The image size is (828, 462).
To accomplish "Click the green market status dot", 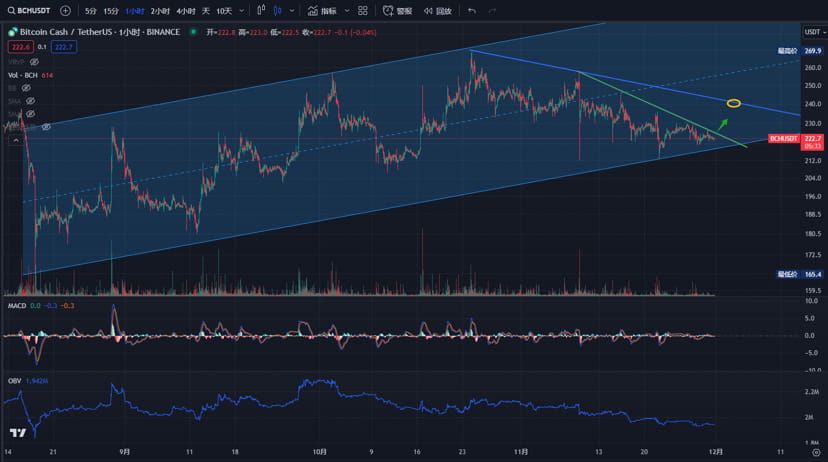I will (x=193, y=32).
